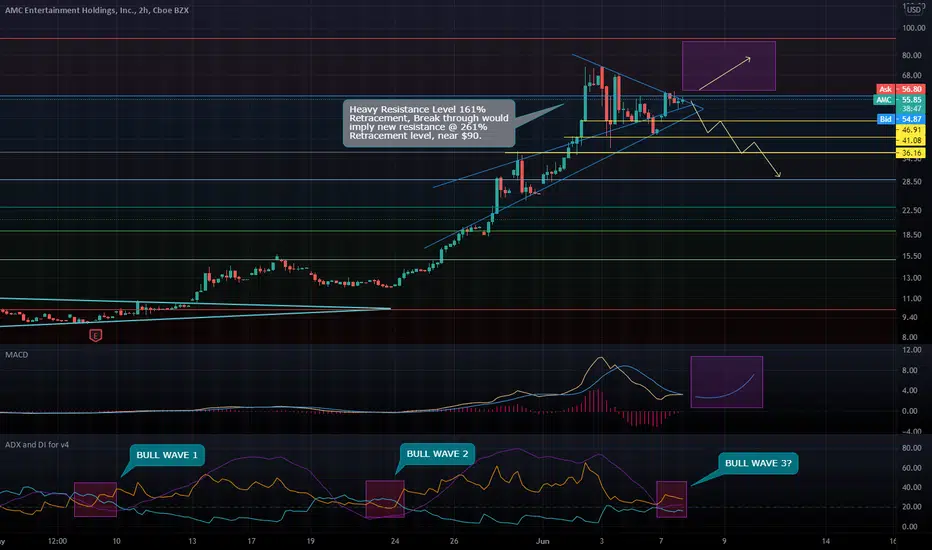Click the 12:00 time axis label
This screenshot has width=932, height=550.
click(58, 542)
